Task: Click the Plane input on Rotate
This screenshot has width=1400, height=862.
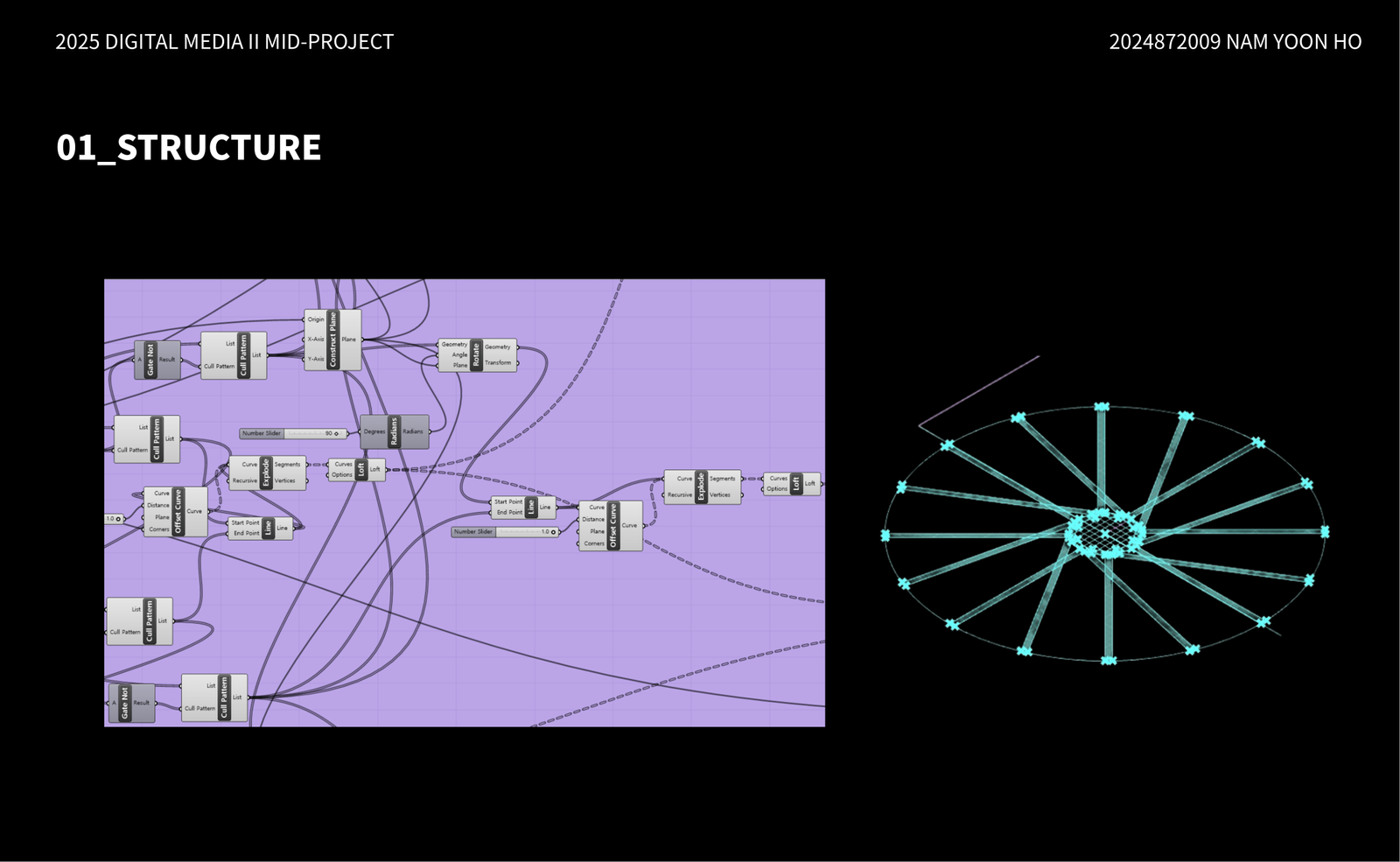Action: tap(459, 365)
